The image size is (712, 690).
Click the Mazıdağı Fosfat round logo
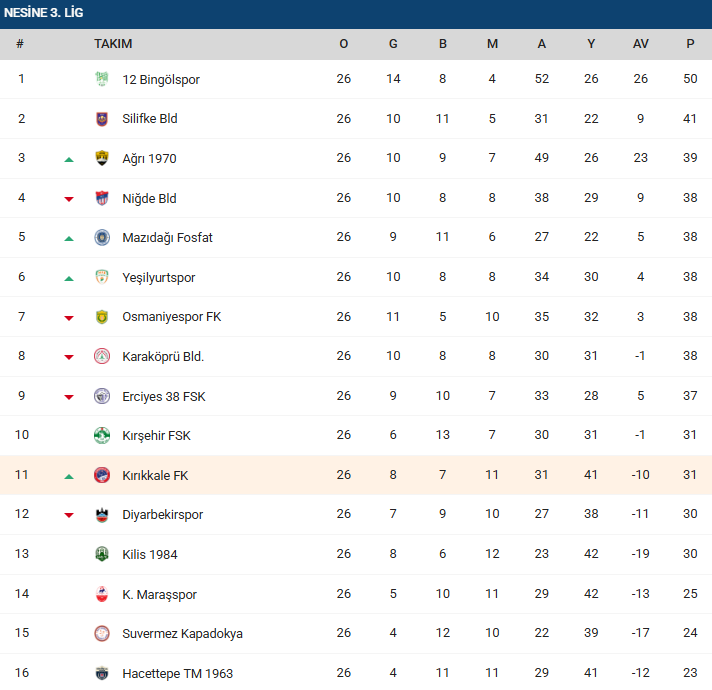click(x=102, y=238)
